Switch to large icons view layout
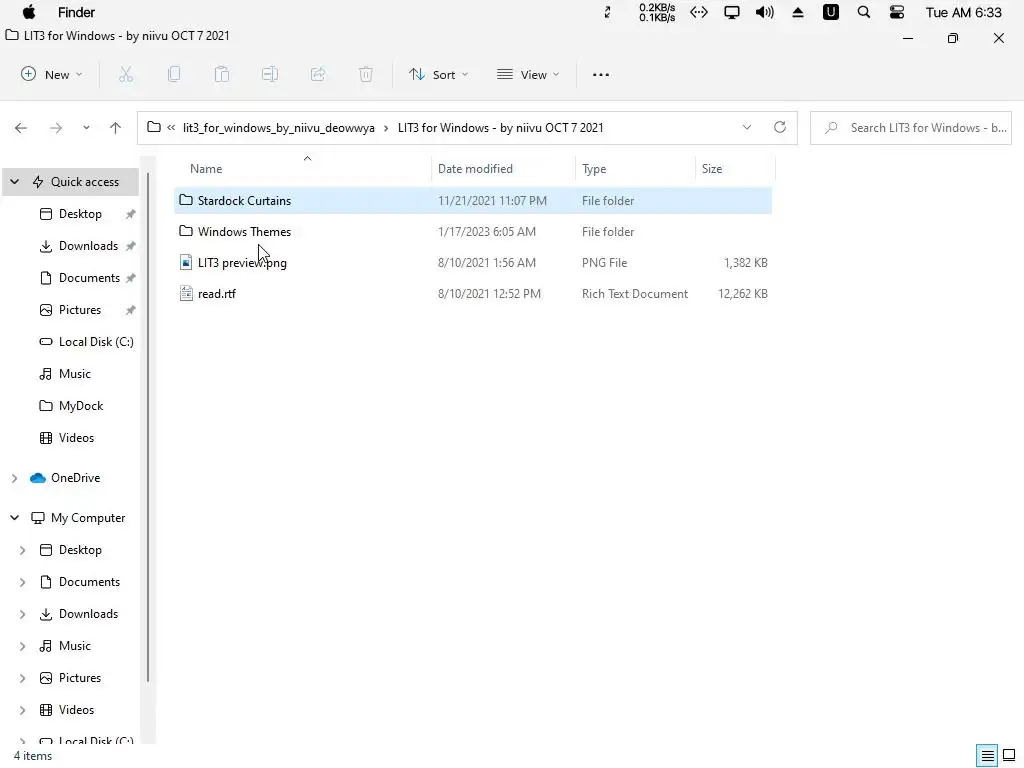The image size is (1024, 768). click(1009, 756)
